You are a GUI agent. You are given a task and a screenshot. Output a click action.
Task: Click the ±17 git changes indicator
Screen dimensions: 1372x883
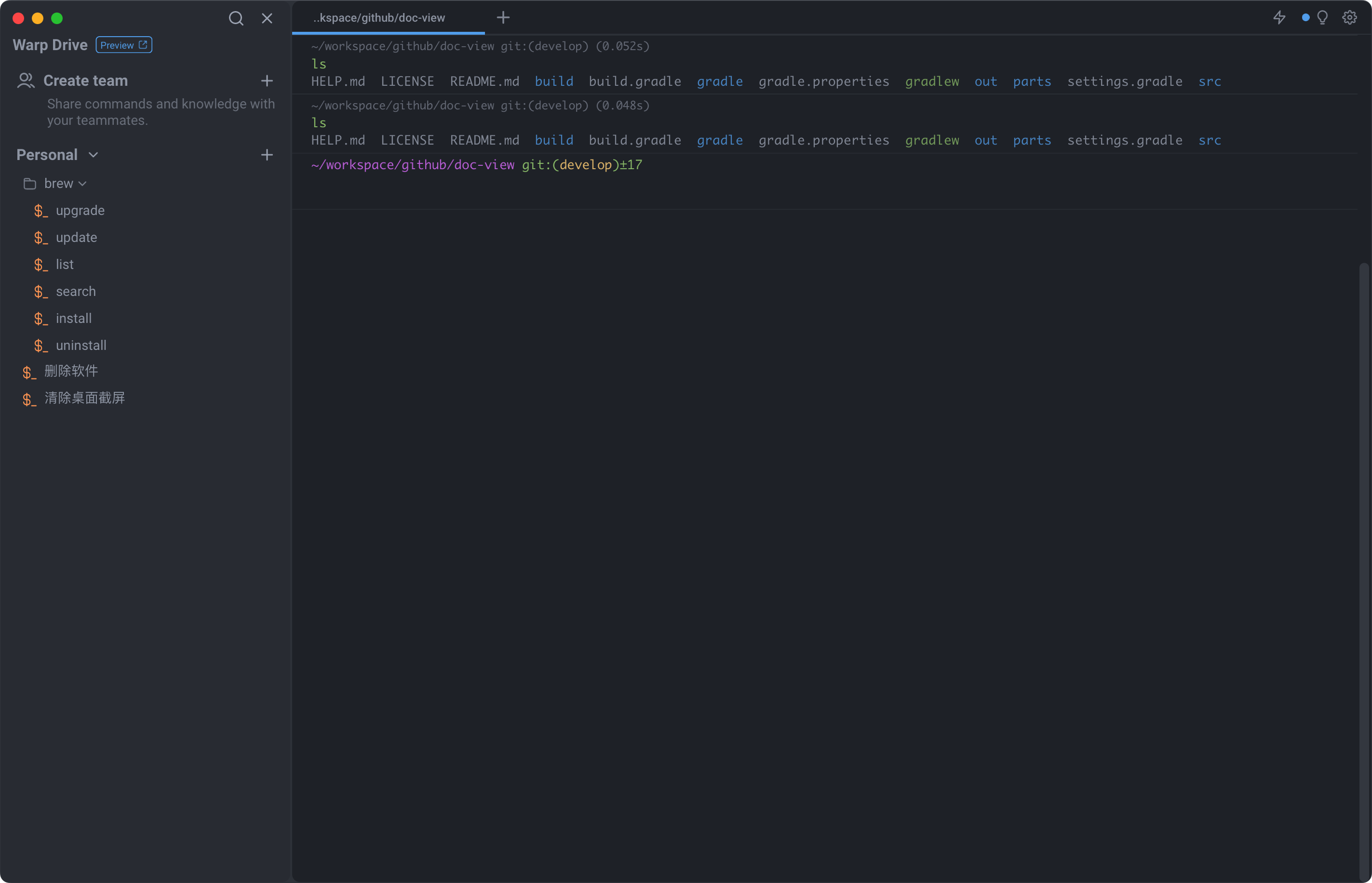click(631, 165)
